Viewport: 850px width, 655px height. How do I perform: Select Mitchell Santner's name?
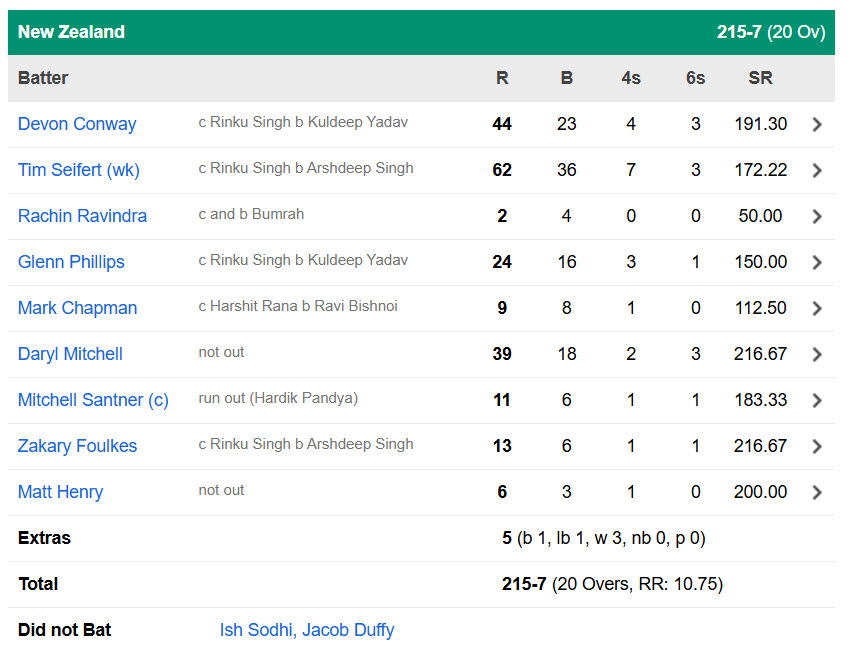[x=93, y=400]
